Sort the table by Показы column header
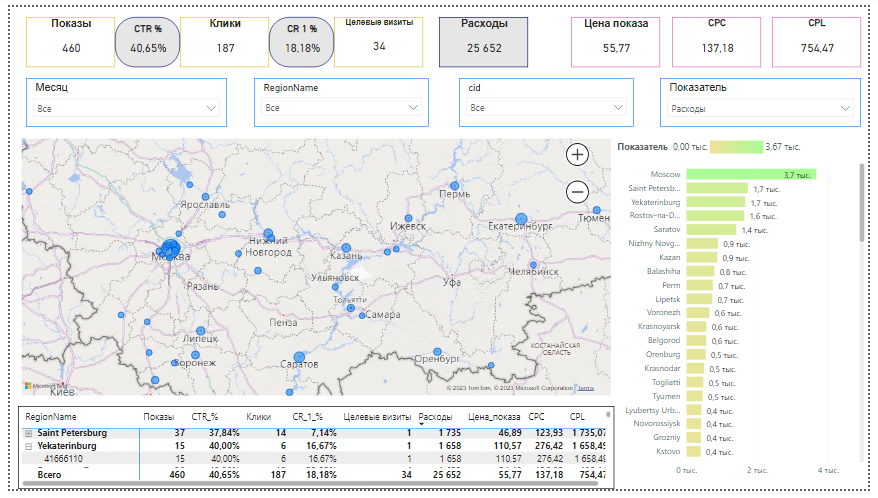The height and width of the screenshot is (498, 878). 158,416
